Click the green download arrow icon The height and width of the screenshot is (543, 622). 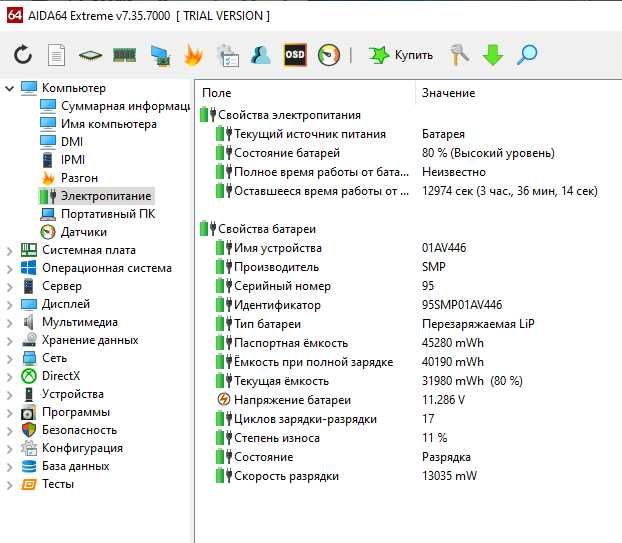click(x=493, y=55)
